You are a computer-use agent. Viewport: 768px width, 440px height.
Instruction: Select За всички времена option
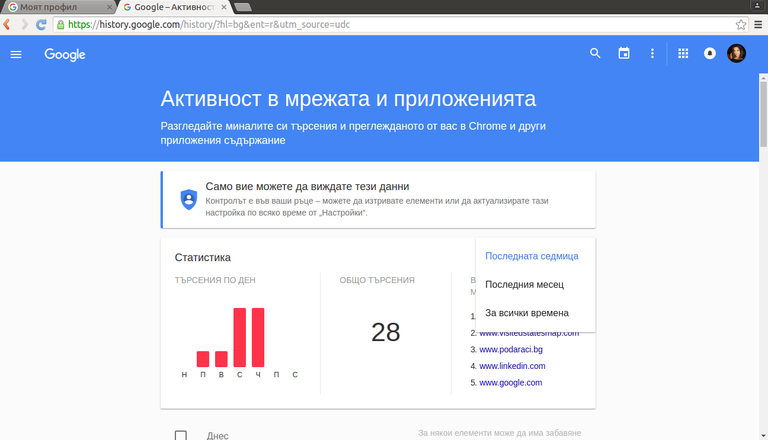pos(526,313)
